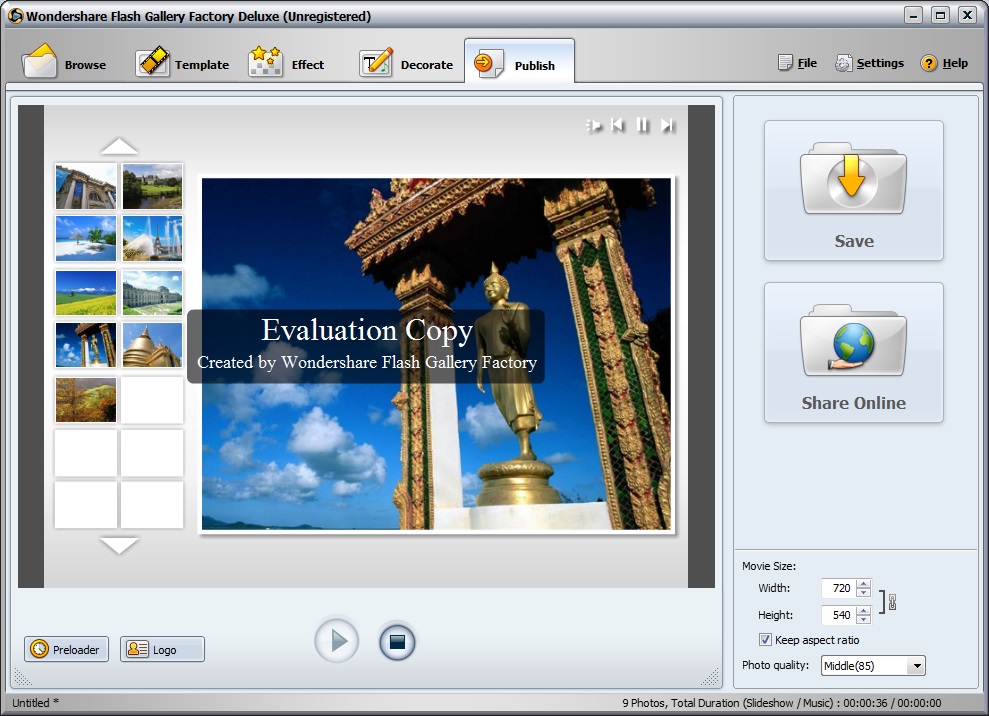Click the down arrow below the thumbnail strip

click(120, 546)
